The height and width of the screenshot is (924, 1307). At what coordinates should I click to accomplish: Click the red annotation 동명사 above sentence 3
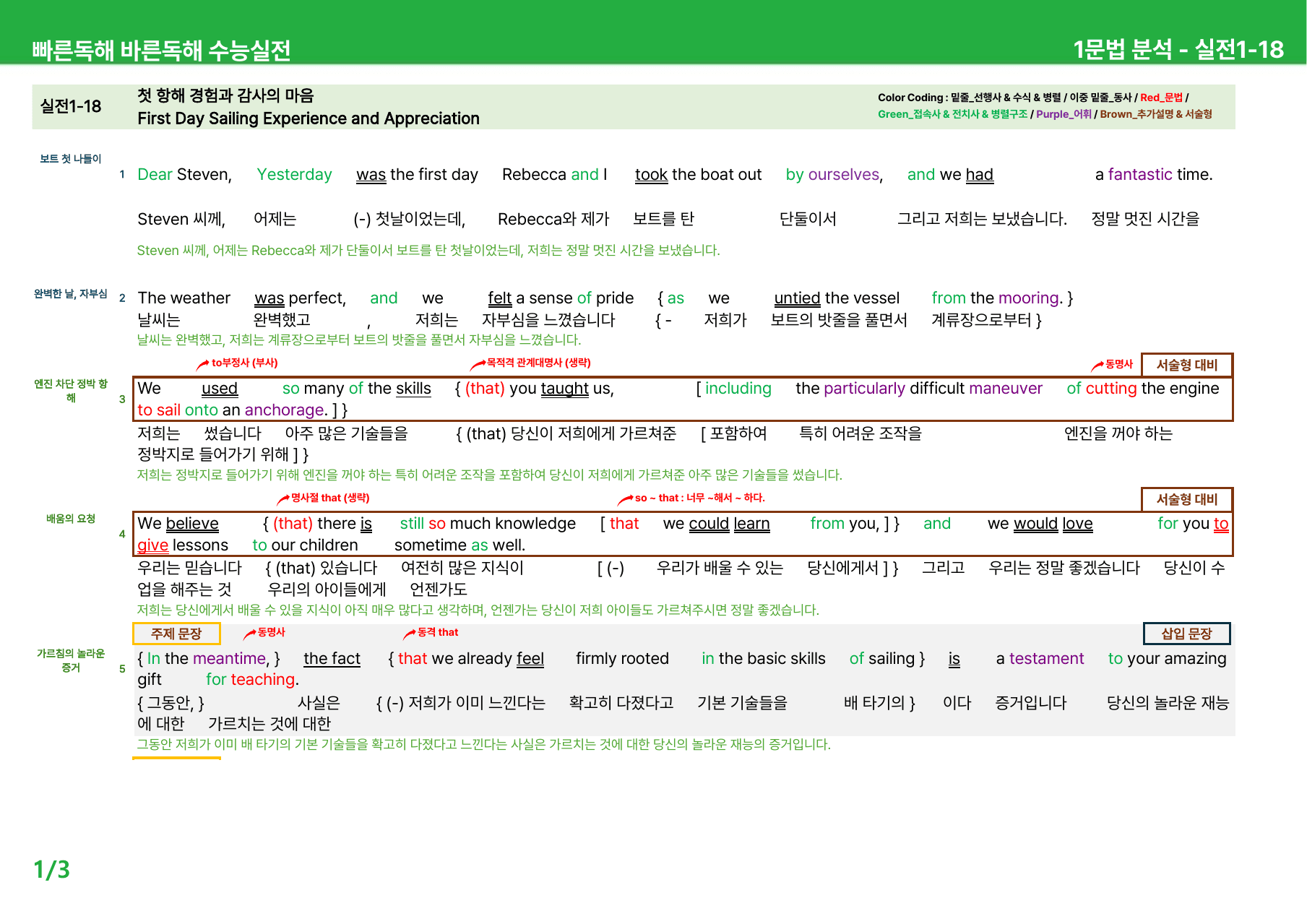point(1119,364)
